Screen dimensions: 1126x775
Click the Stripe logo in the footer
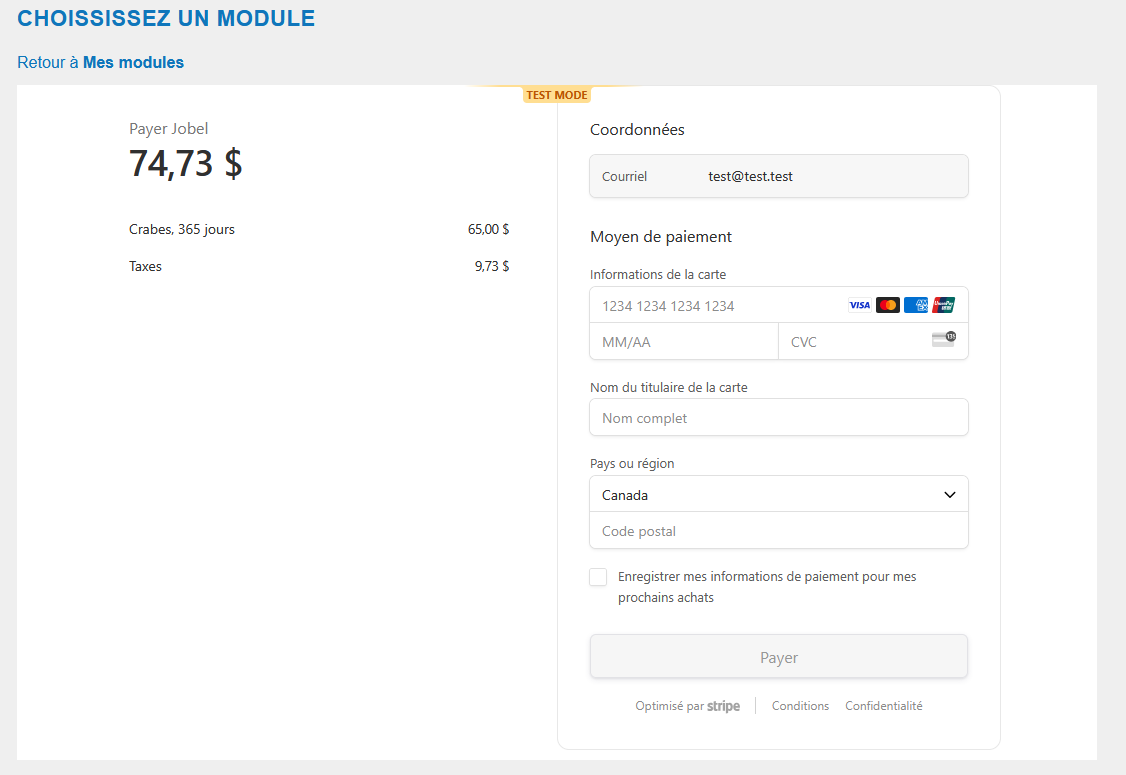coord(723,706)
